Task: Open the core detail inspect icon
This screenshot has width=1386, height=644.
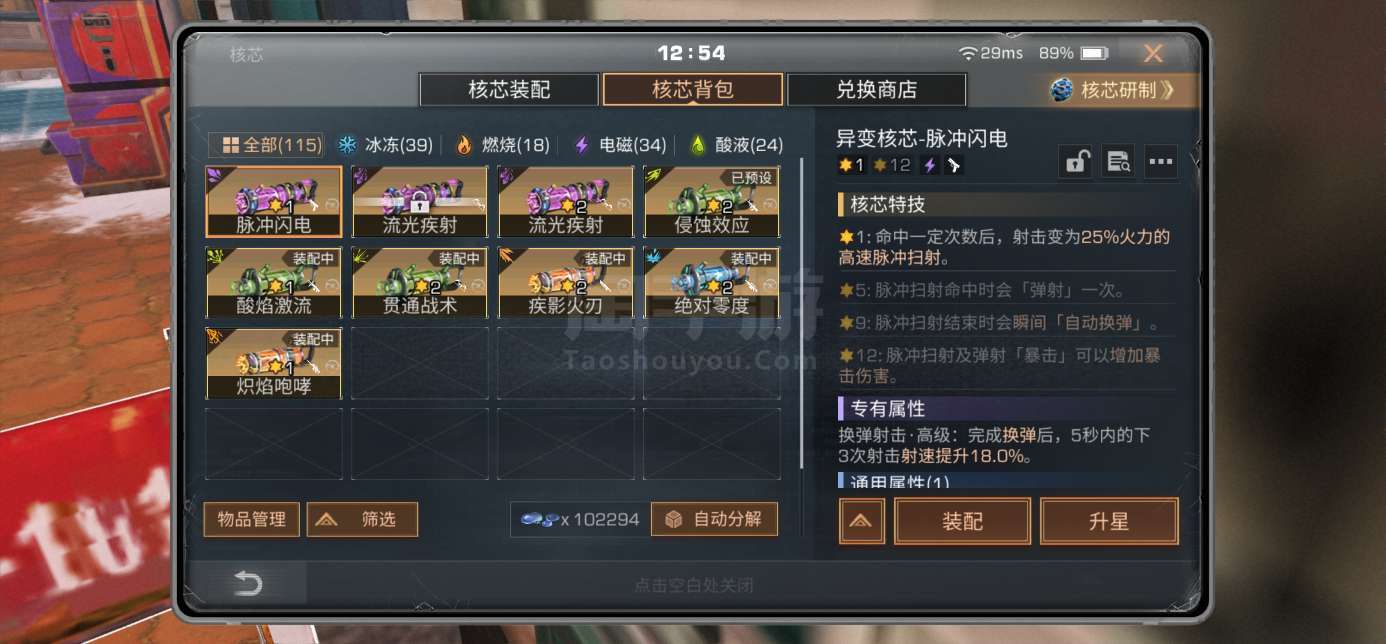Action: (x=1118, y=162)
